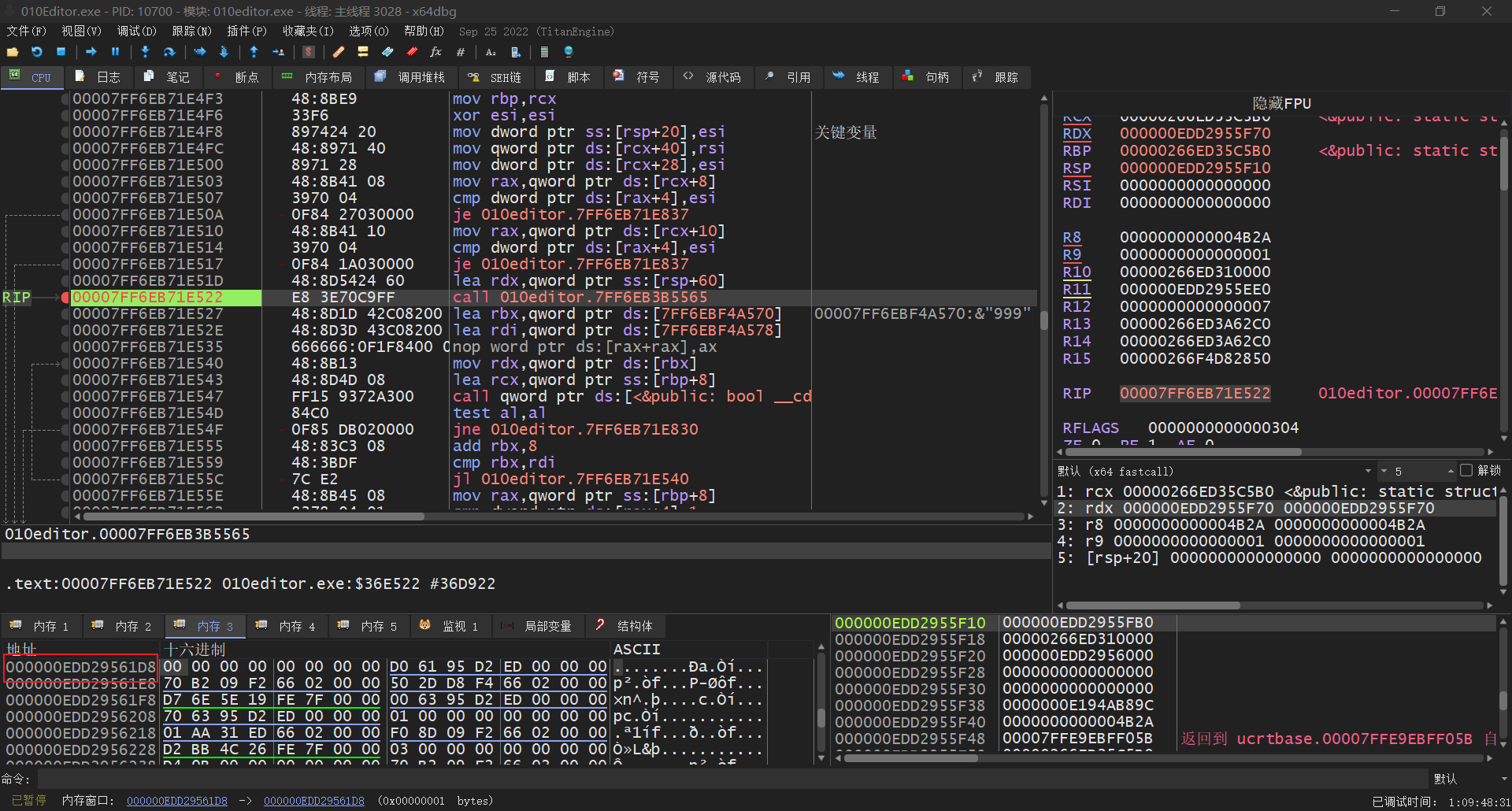Open the 插件(P) menu
This screenshot has height=811, width=1512.
pos(246,31)
